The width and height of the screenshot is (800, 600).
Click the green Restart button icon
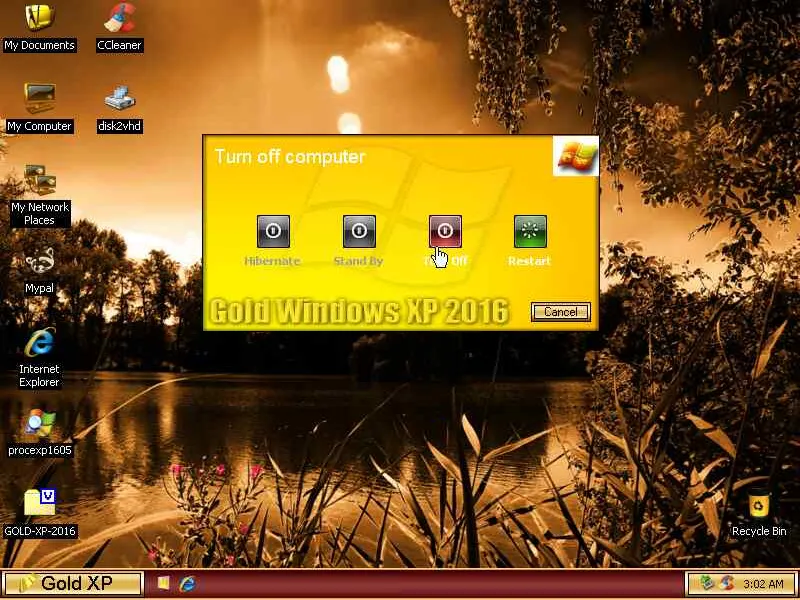coord(530,231)
